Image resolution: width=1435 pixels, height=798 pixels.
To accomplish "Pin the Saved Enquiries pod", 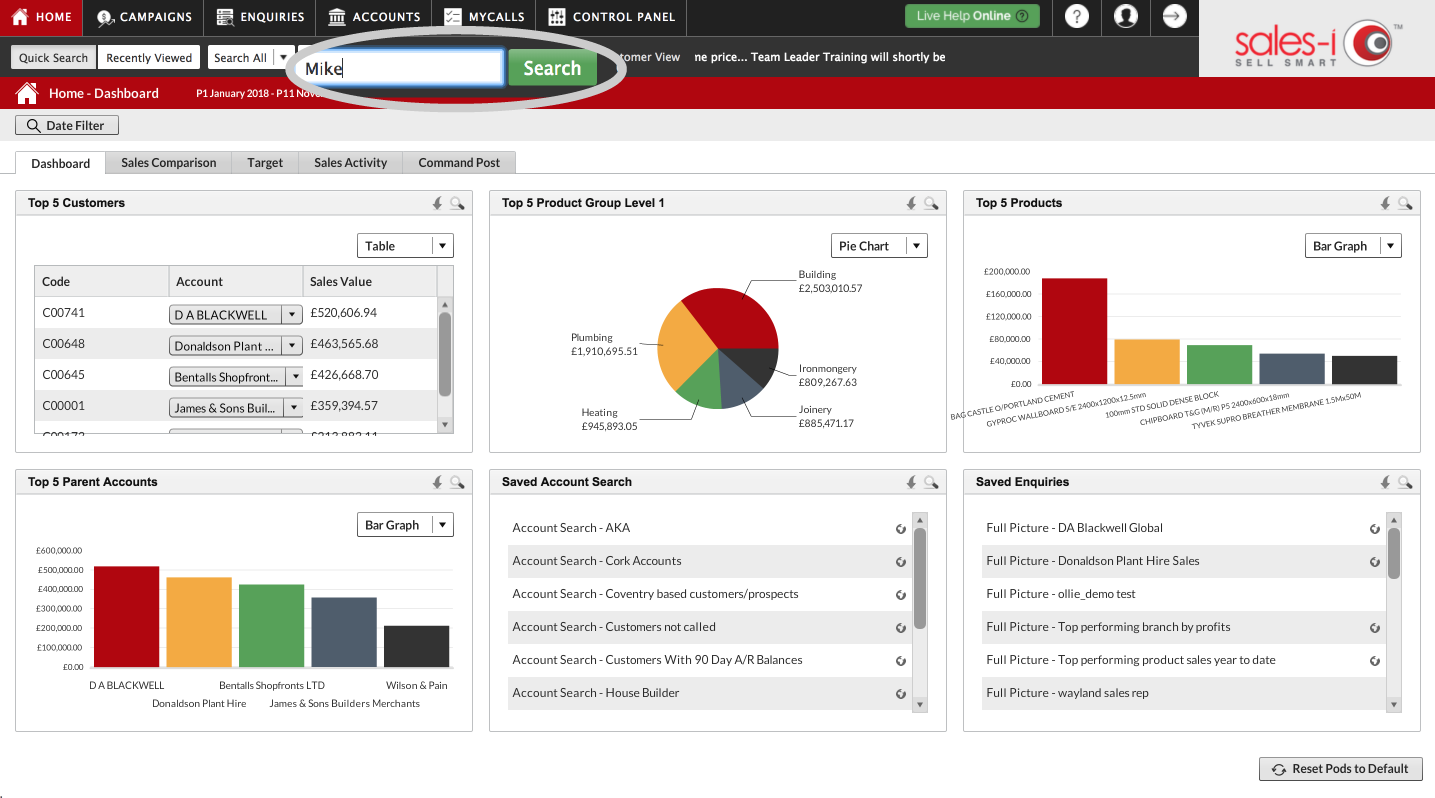I will point(1385,482).
